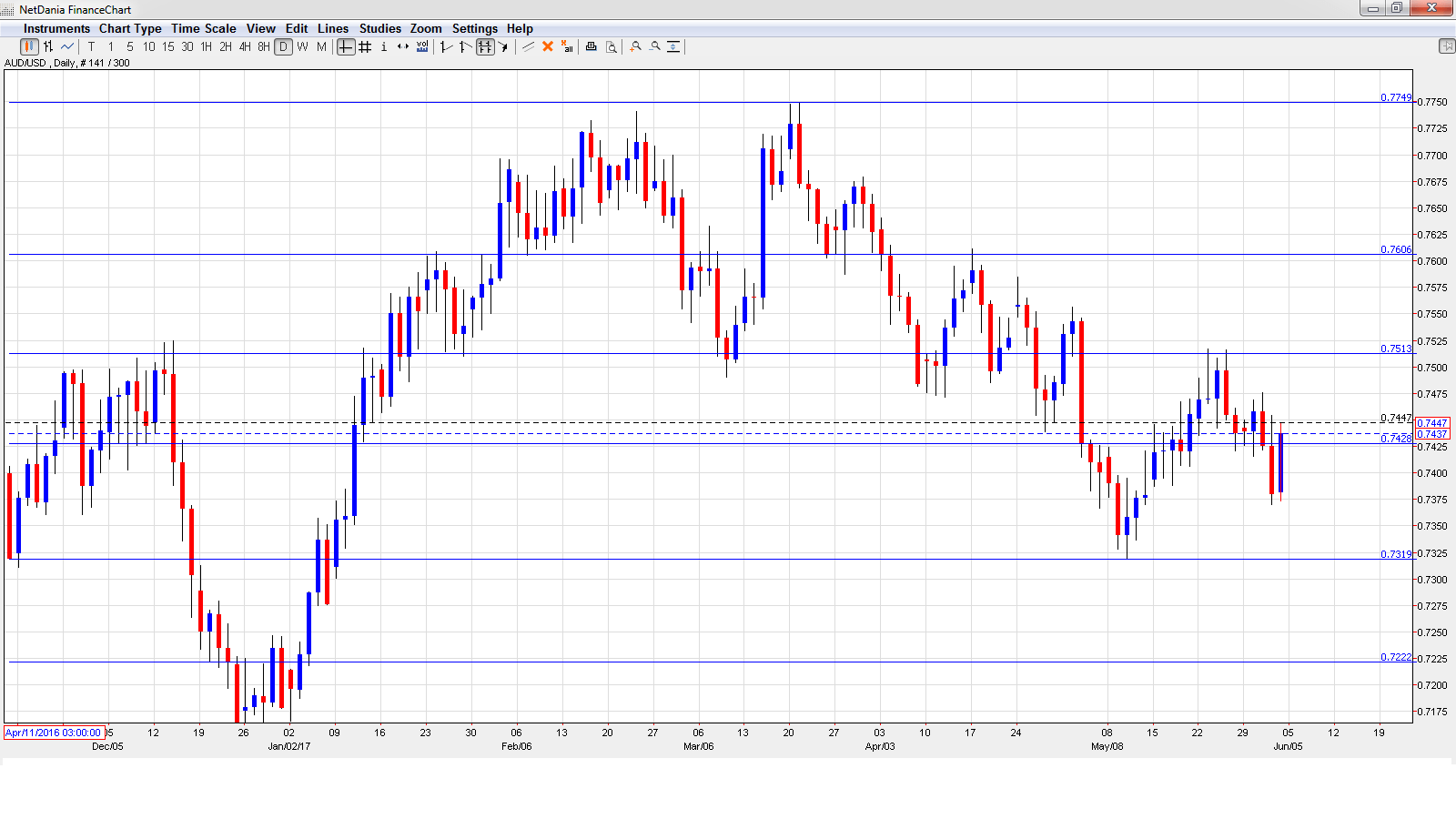Select the candlestick chart type icon
This screenshot has height=819, width=1456.
tap(29, 46)
